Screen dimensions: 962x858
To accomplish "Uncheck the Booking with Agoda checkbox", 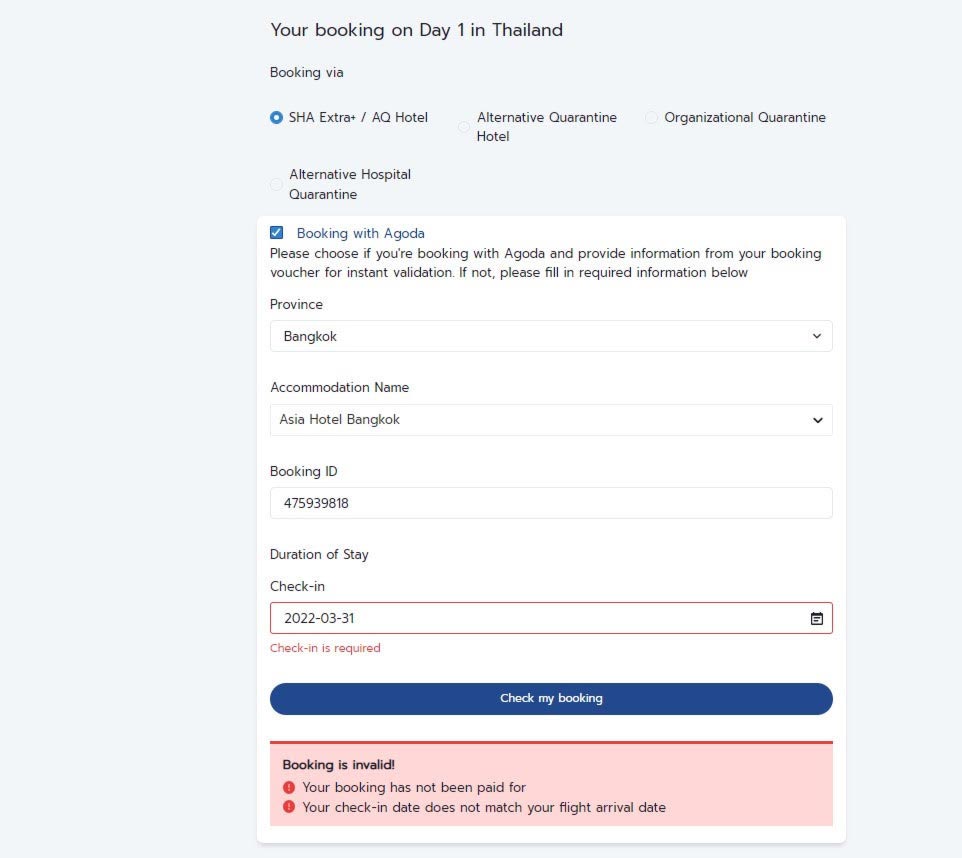I will (277, 233).
